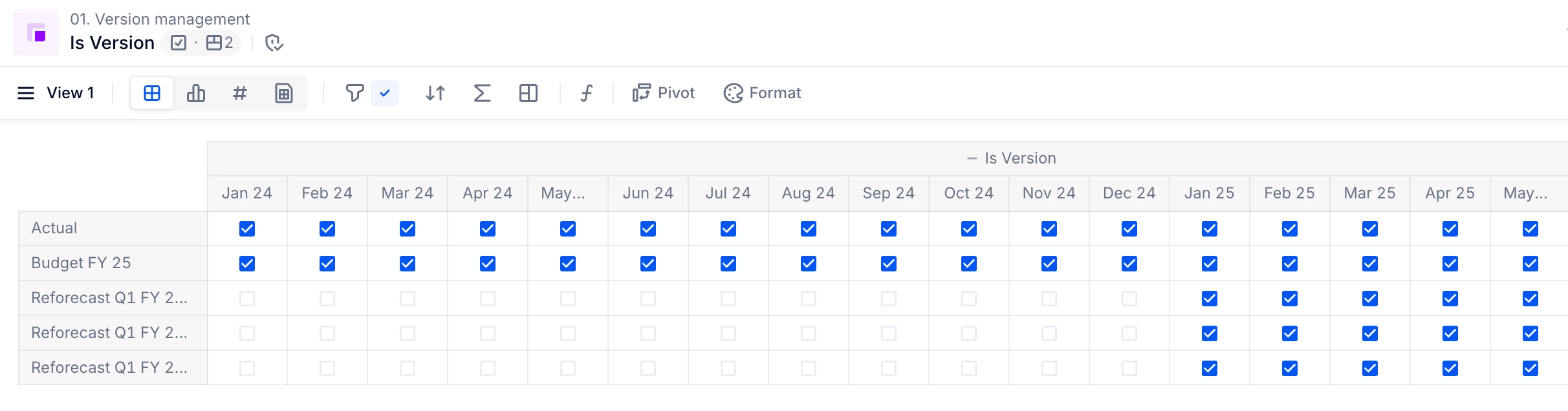The width and height of the screenshot is (1568, 411).
Task: Uncheck Actual for Jan 24
Action: [x=247, y=229]
